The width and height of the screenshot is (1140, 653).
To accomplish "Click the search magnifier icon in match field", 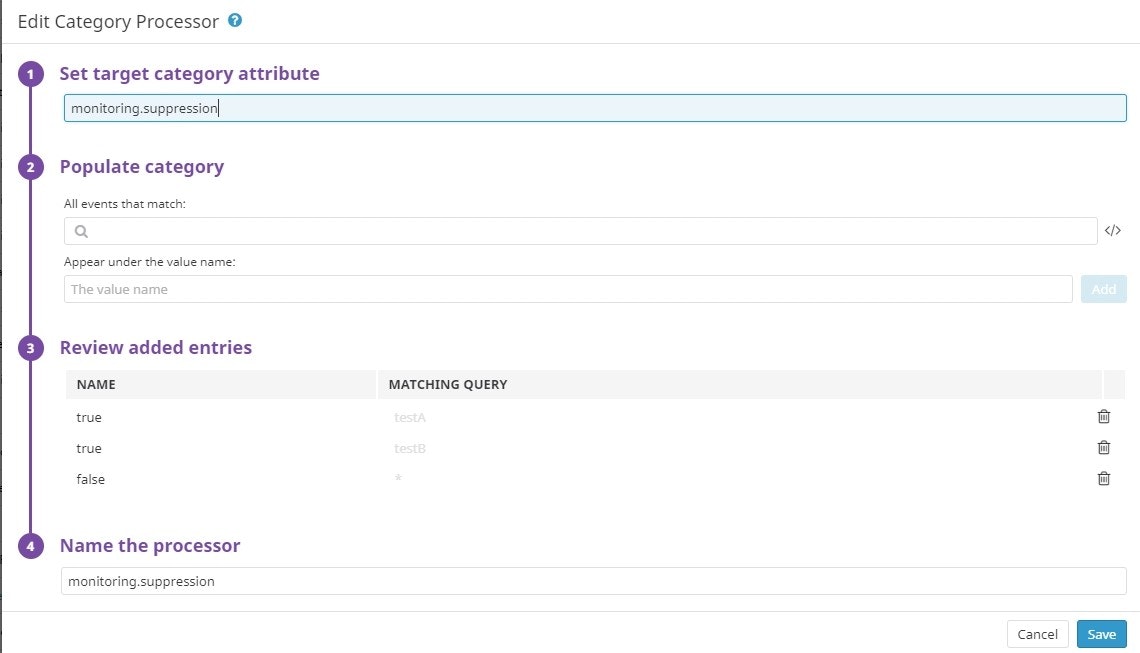I will click(81, 231).
